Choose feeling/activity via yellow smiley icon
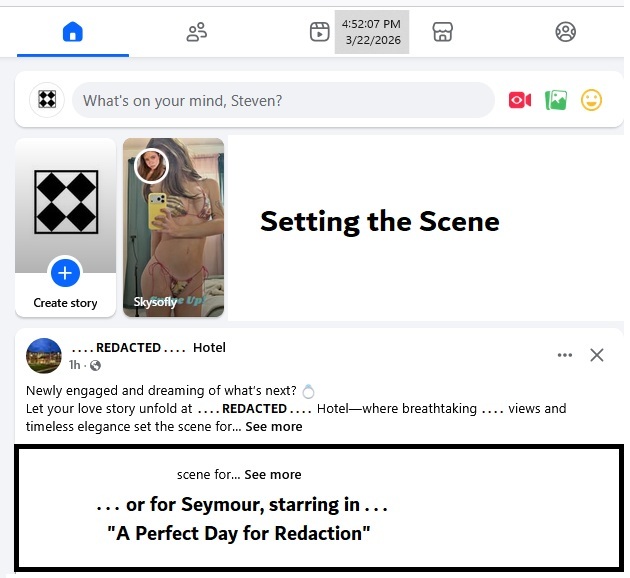The image size is (630, 578). click(592, 100)
